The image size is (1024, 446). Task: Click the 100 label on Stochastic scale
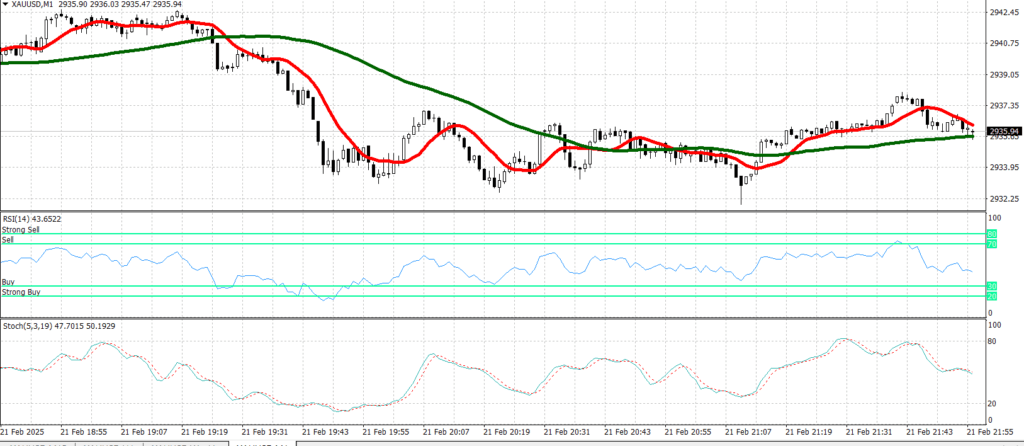click(x=994, y=325)
